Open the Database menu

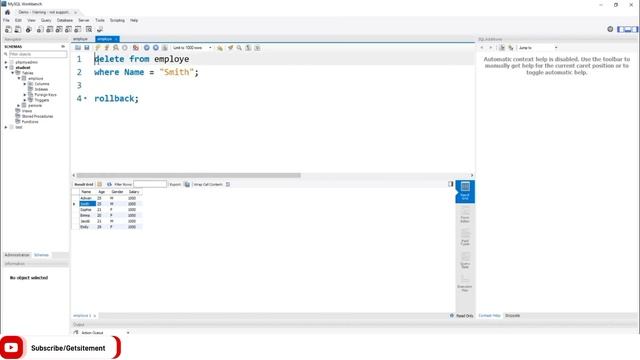click(x=64, y=20)
